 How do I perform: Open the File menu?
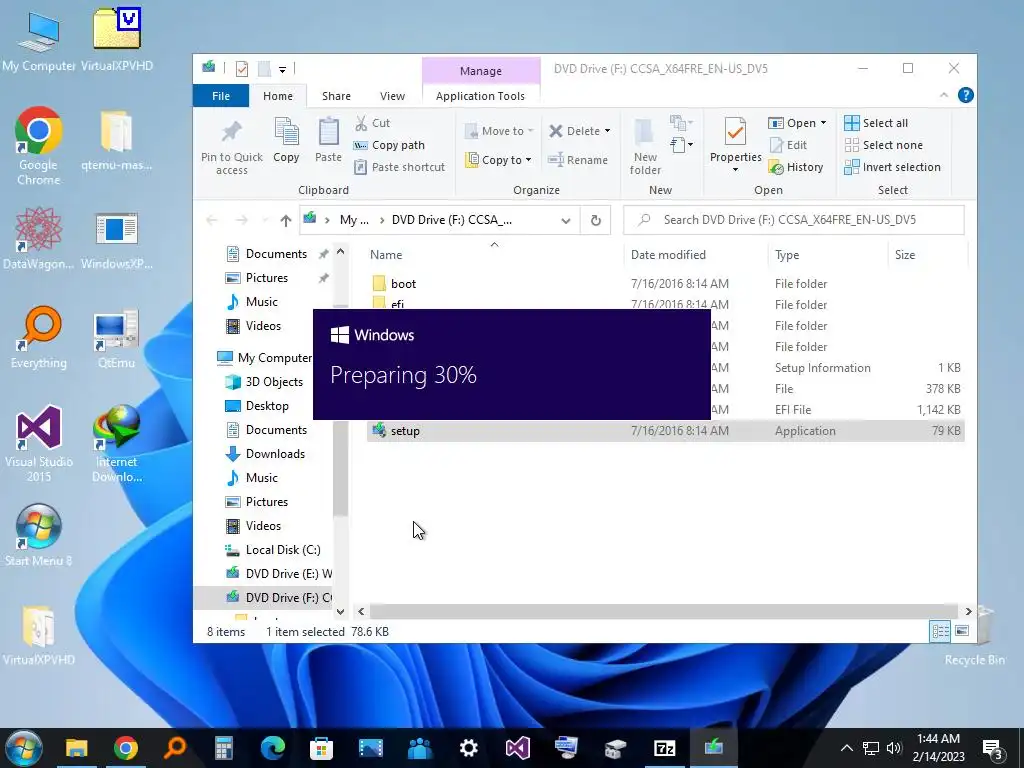221,96
